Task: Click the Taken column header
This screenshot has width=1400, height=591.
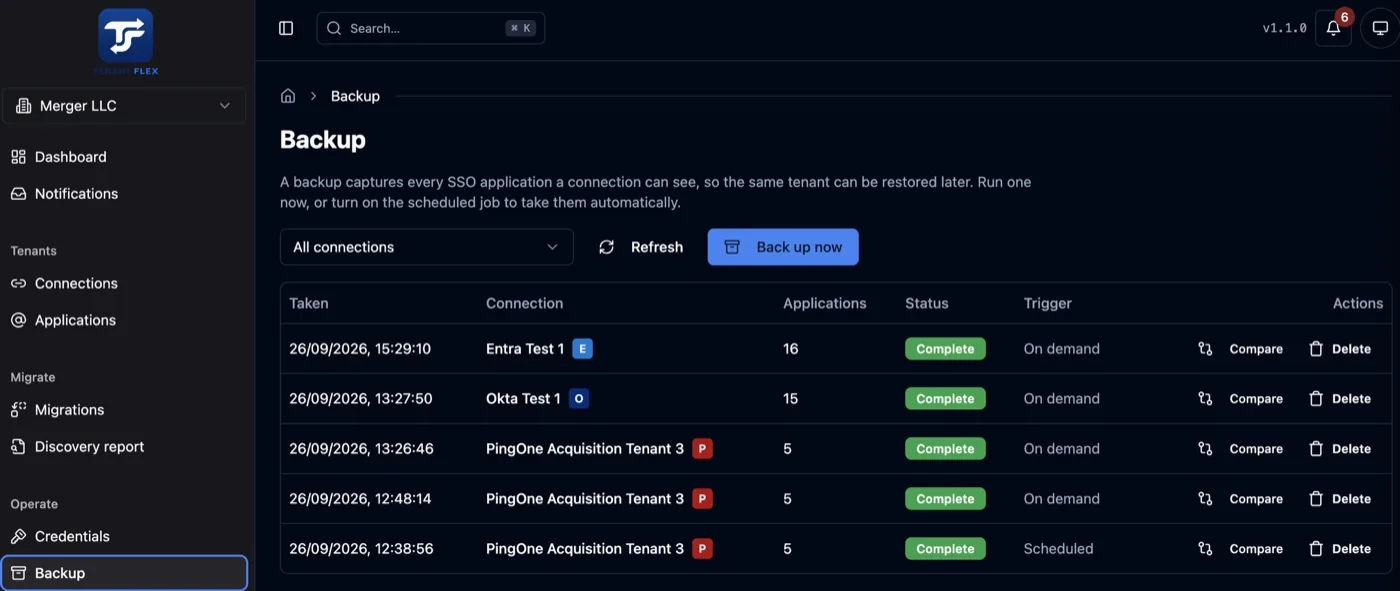Action: tap(309, 303)
